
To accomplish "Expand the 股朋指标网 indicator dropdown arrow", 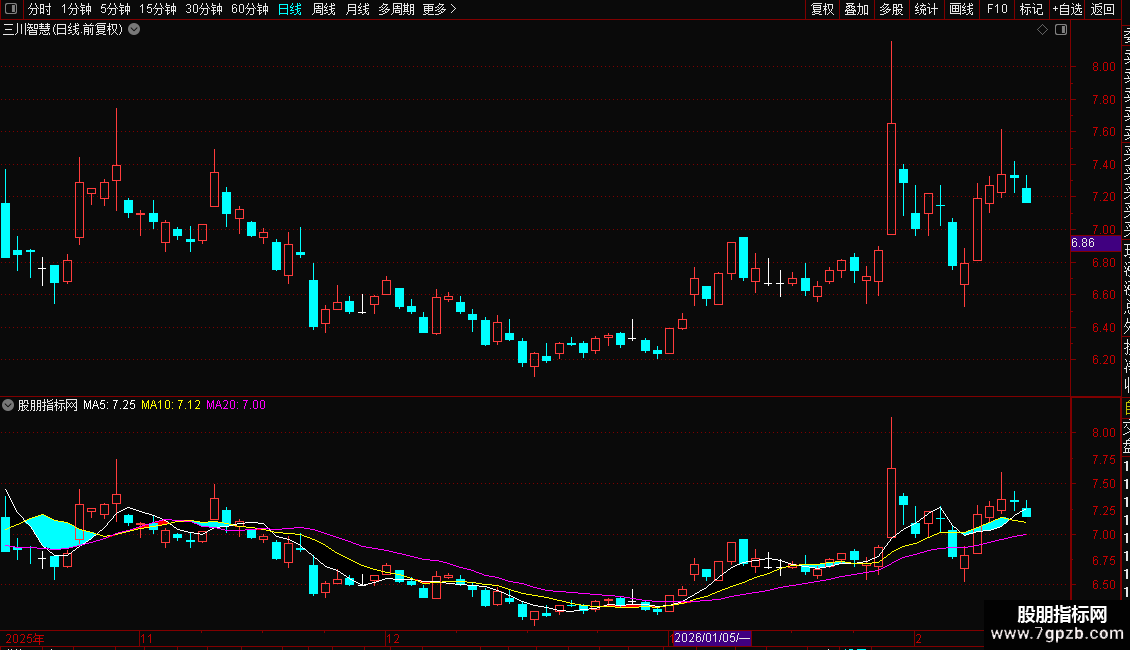I will 8,405.
